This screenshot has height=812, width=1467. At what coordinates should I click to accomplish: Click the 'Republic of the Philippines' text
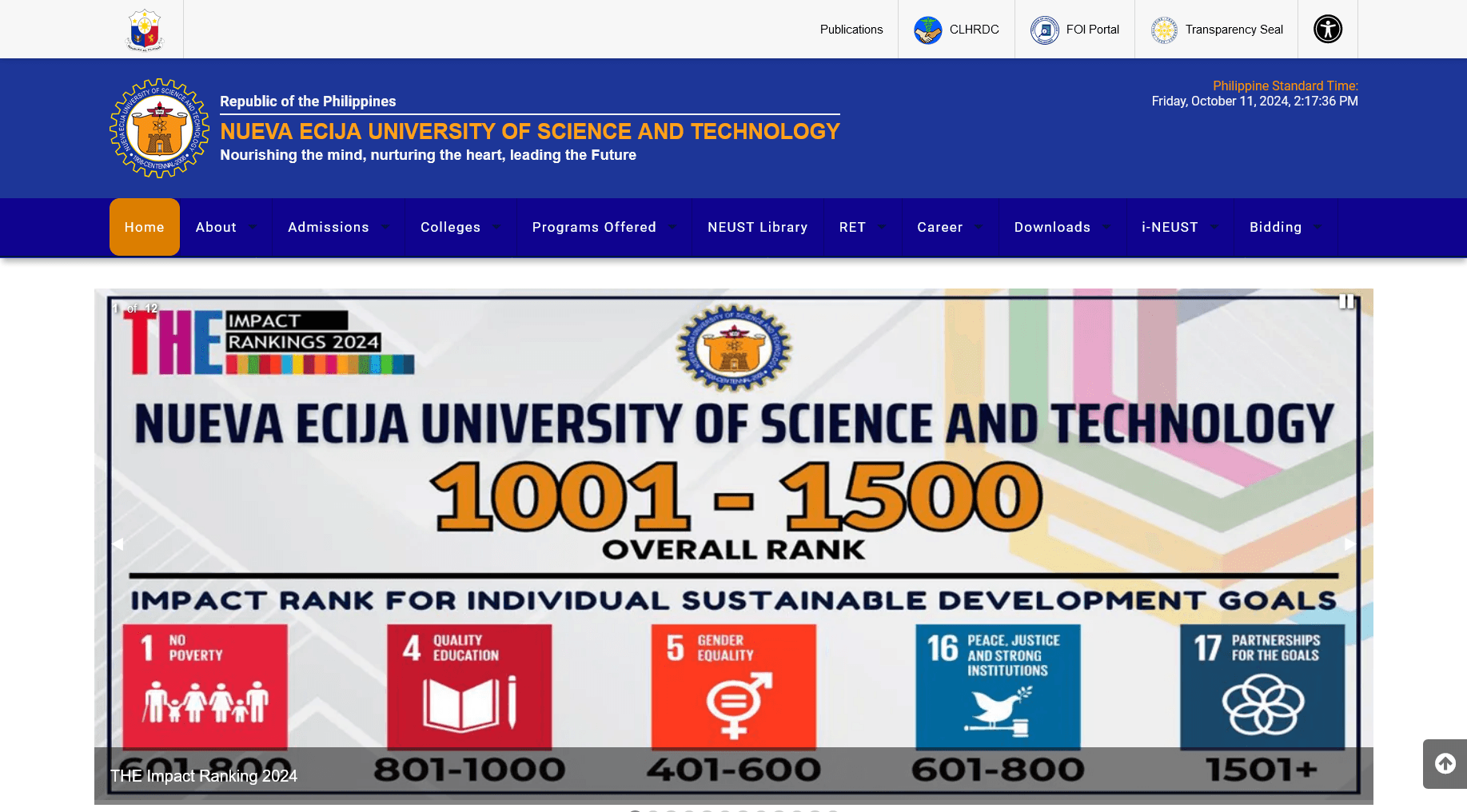click(308, 101)
